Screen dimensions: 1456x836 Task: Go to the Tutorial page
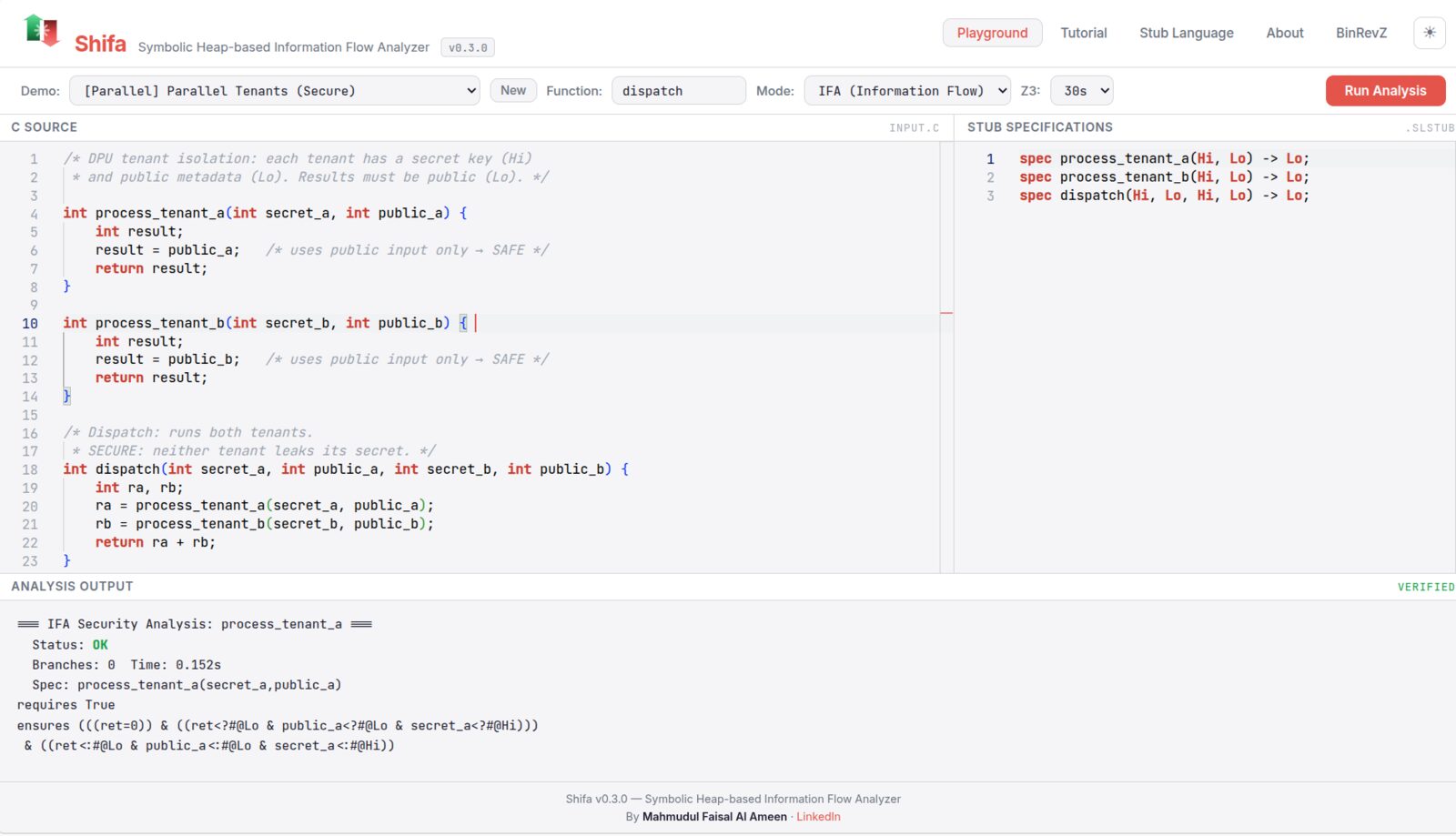1083,33
